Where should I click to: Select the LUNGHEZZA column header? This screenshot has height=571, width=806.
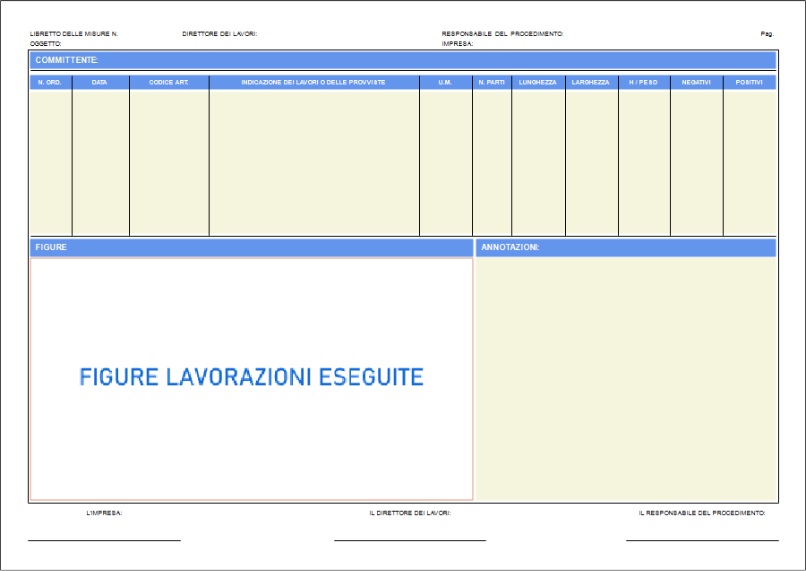538,82
